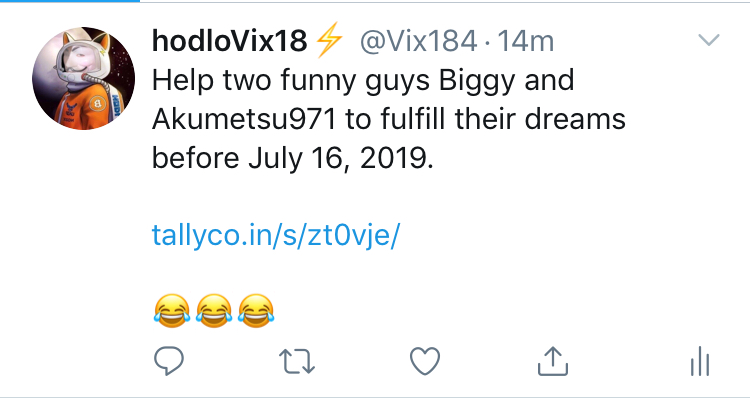This screenshot has height=399, width=750.
Task: Open the 14m timestamp permalink
Action: [x=526, y=42]
